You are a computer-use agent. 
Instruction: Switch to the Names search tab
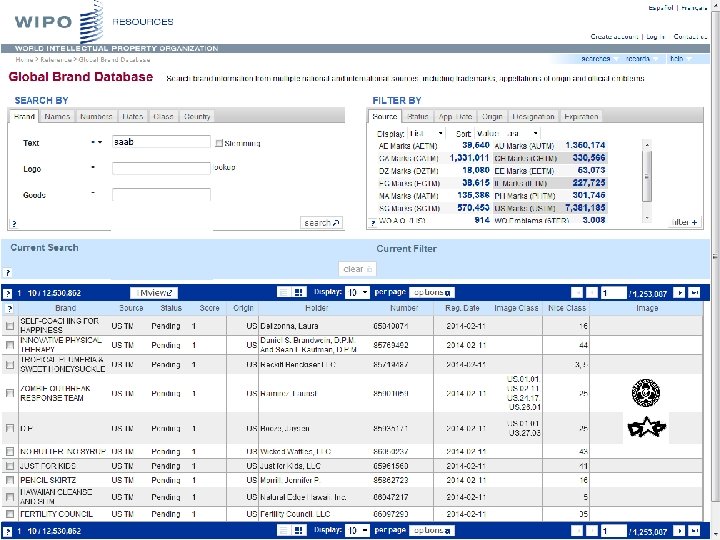[57, 117]
